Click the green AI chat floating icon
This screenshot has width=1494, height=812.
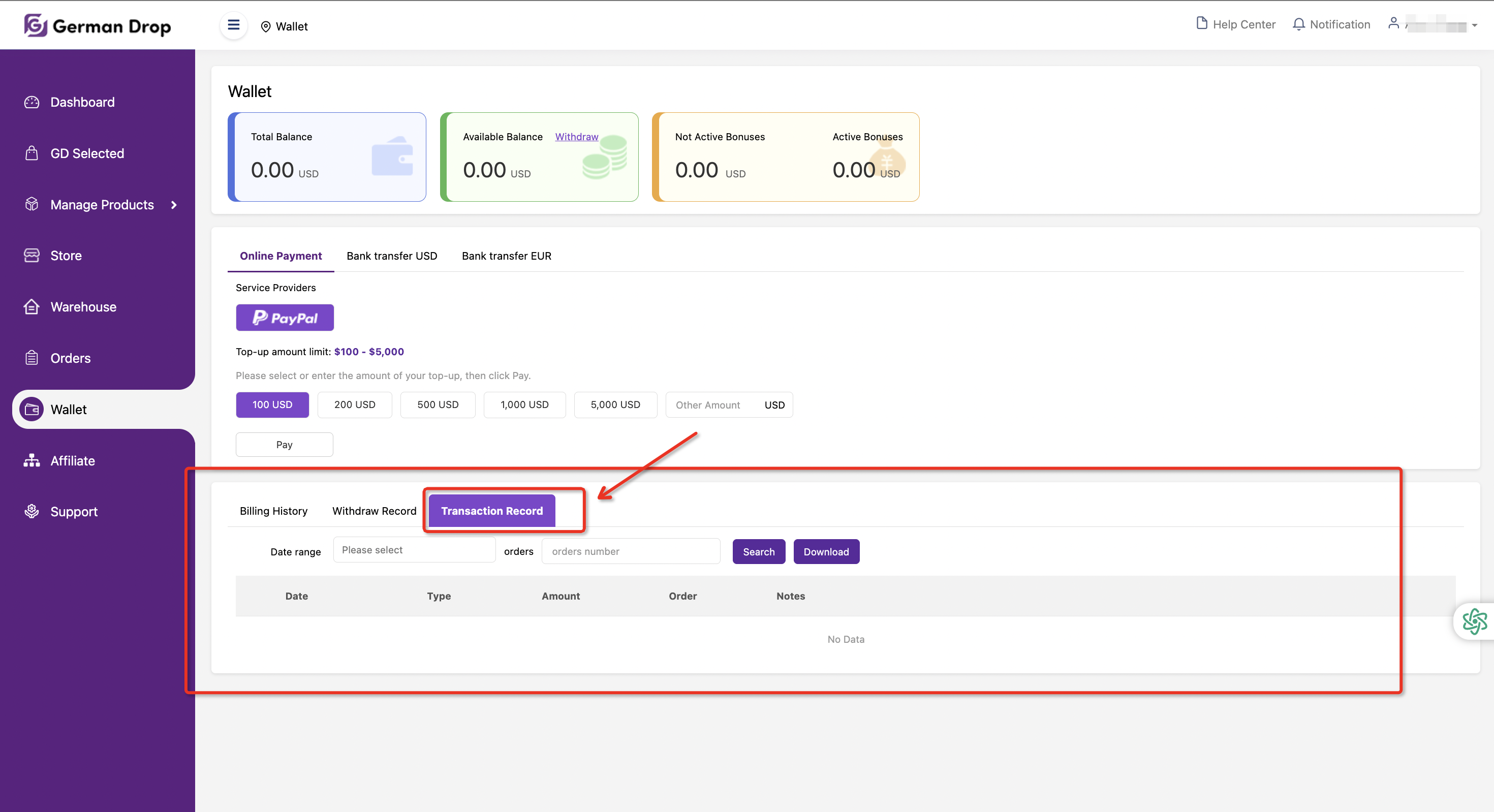(1474, 621)
